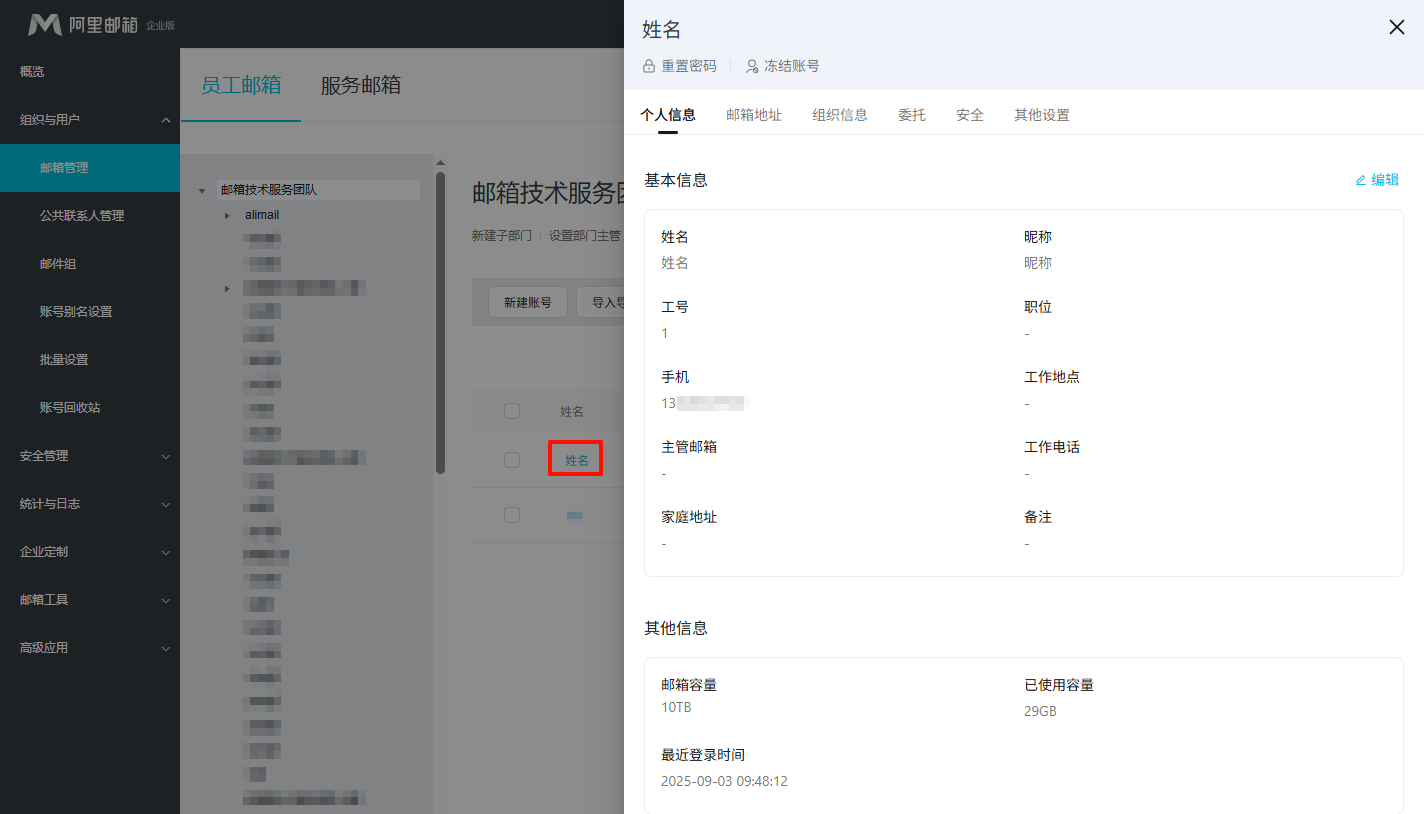Click the pencil edit icon beside 编辑

coord(1360,180)
